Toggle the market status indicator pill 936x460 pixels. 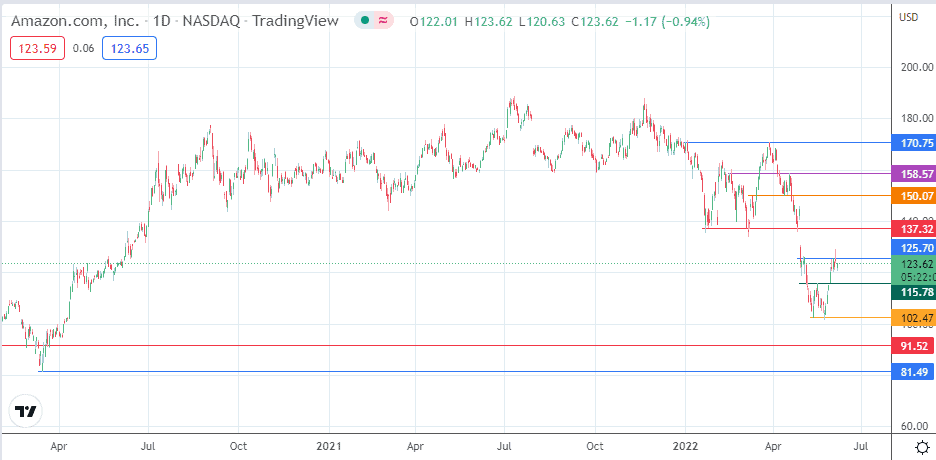[374, 21]
